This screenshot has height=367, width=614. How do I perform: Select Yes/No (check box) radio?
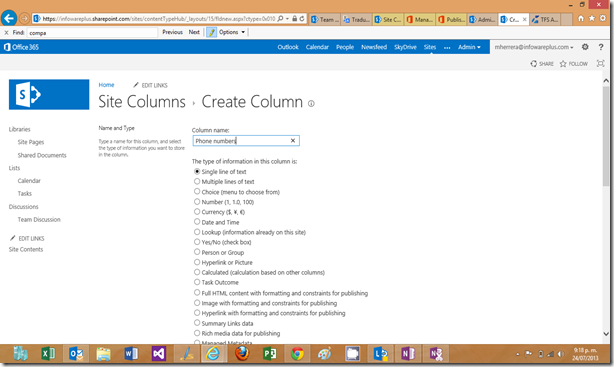click(x=197, y=242)
